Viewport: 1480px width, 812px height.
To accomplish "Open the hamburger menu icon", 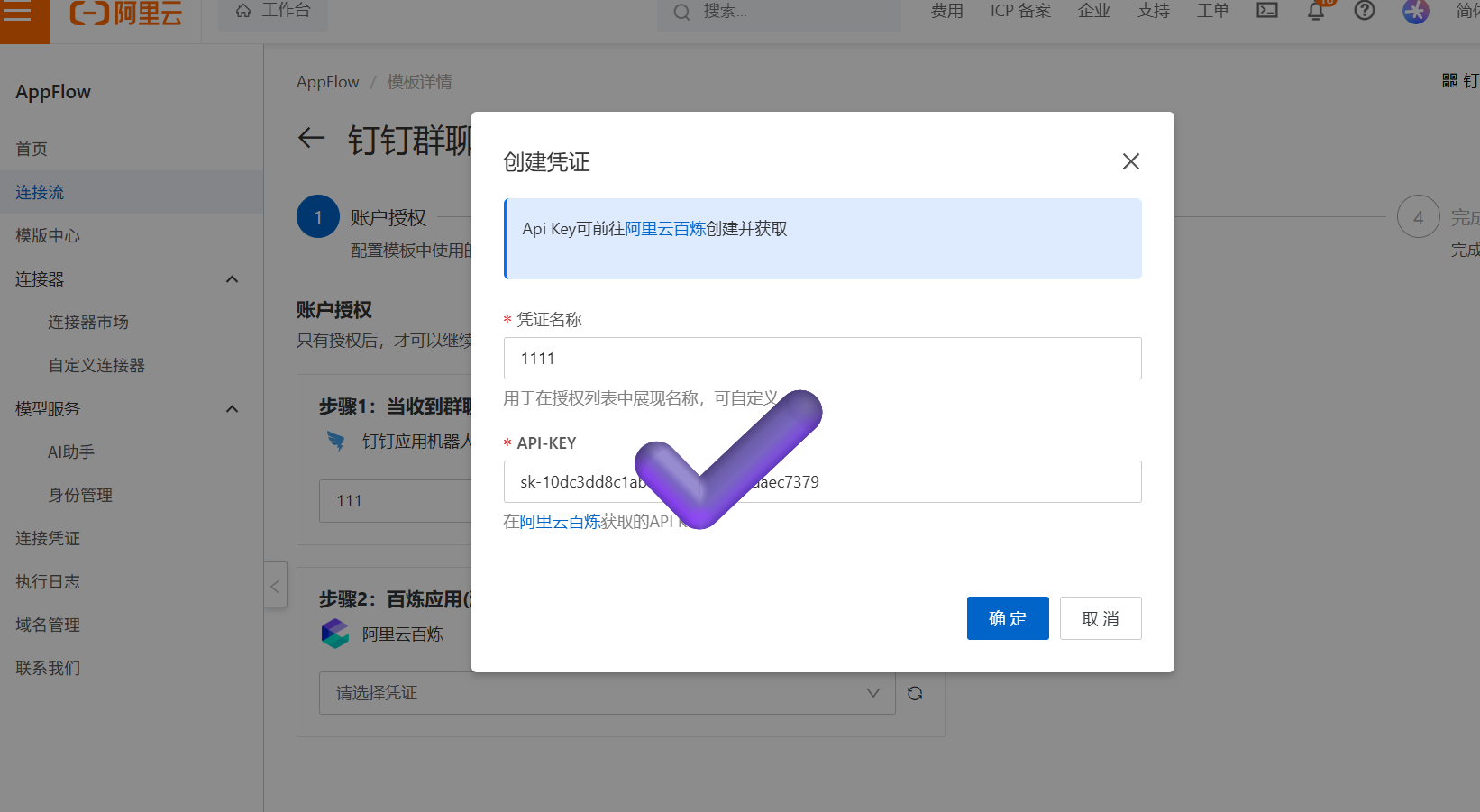I will pyautogui.click(x=18, y=13).
